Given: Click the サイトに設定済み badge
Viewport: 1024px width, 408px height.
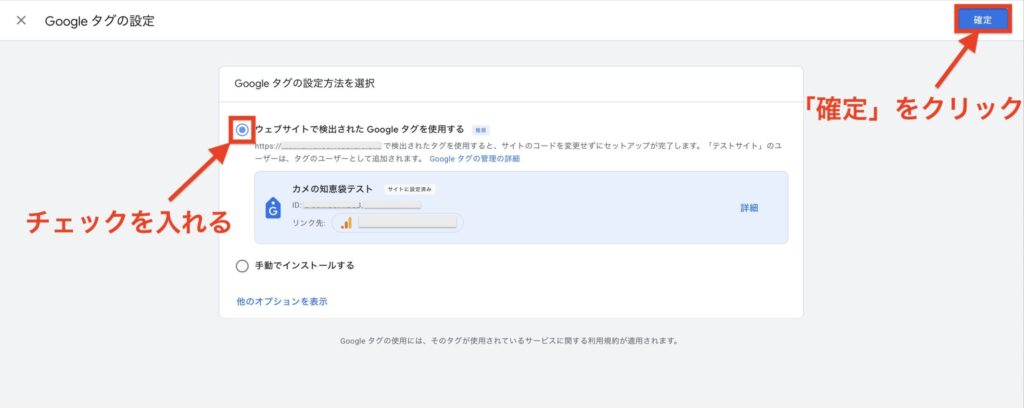Looking at the screenshot, I should pyautogui.click(x=410, y=189).
